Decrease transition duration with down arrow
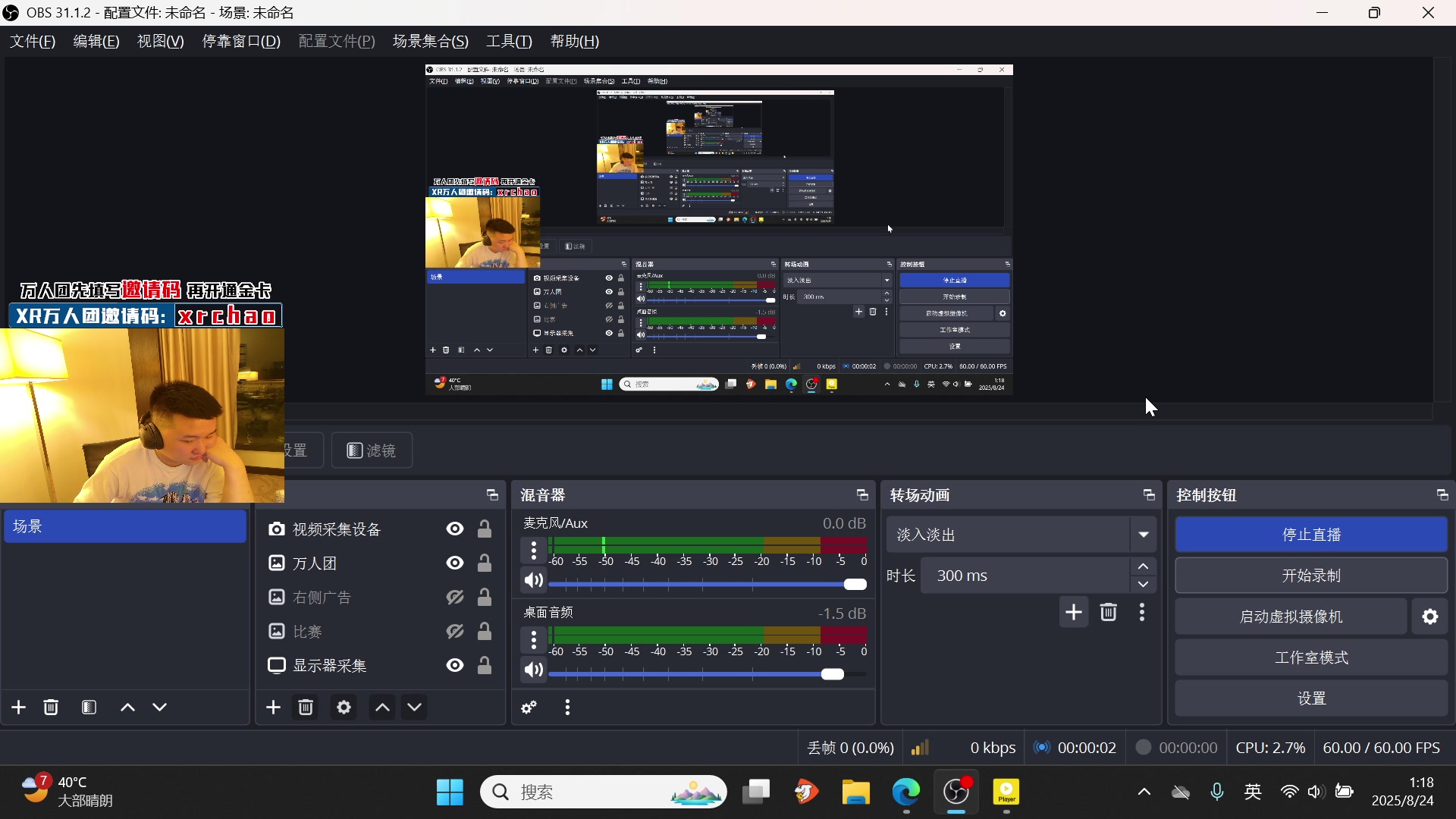 1143,585
